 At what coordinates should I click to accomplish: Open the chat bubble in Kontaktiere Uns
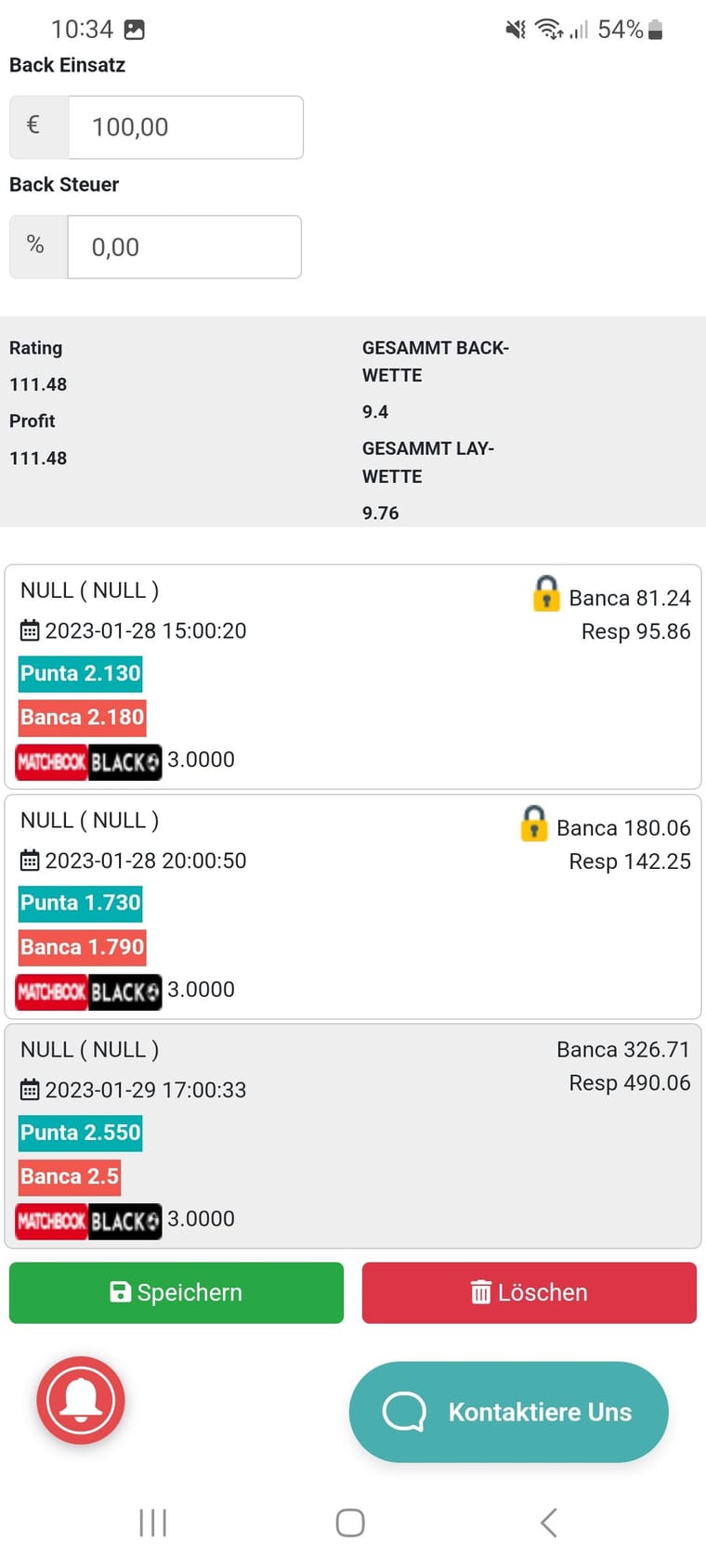tap(404, 1412)
